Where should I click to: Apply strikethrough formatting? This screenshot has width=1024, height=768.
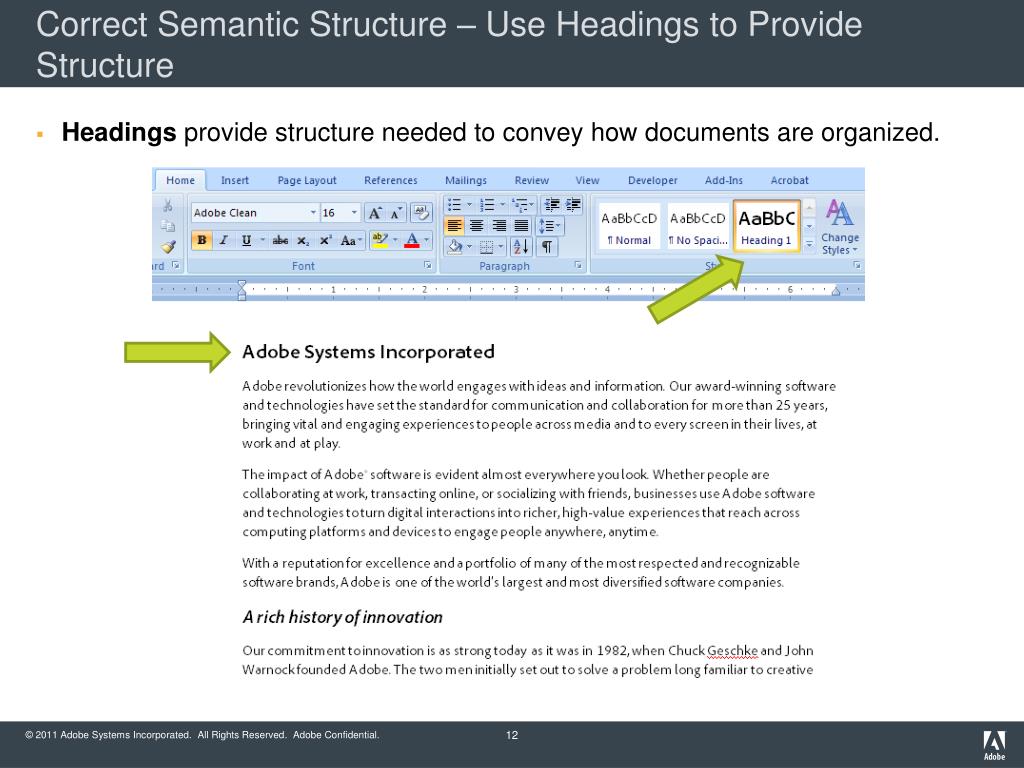point(280,240)
